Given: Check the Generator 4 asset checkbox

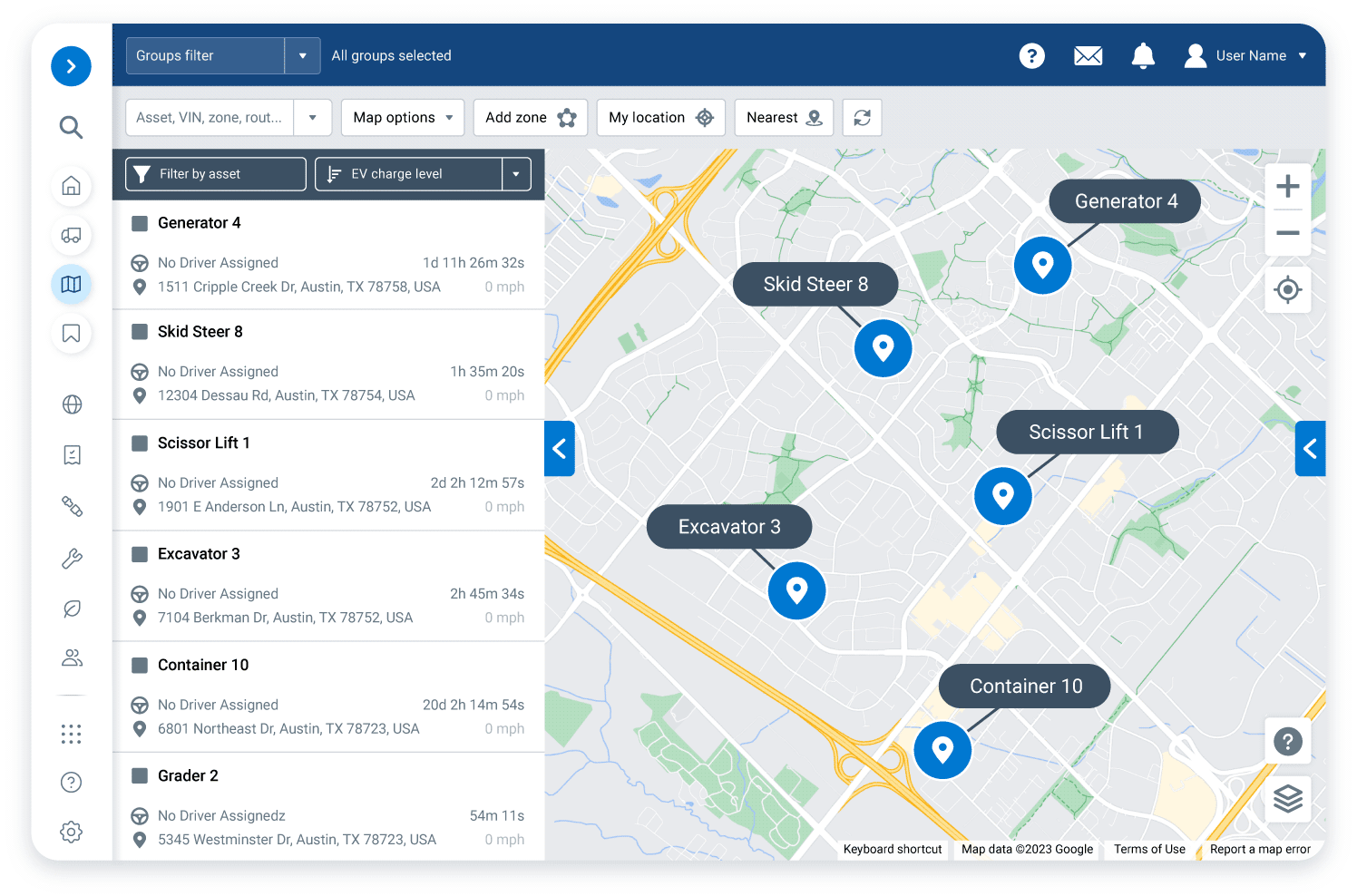Looking at the screenshot, I should 141,222.
